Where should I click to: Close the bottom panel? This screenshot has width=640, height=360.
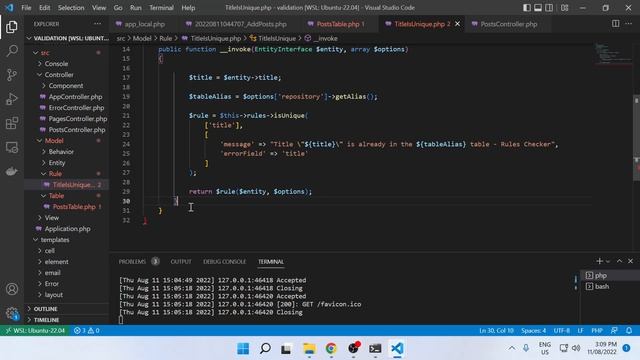pyautogui.click(x=631, y=261)
